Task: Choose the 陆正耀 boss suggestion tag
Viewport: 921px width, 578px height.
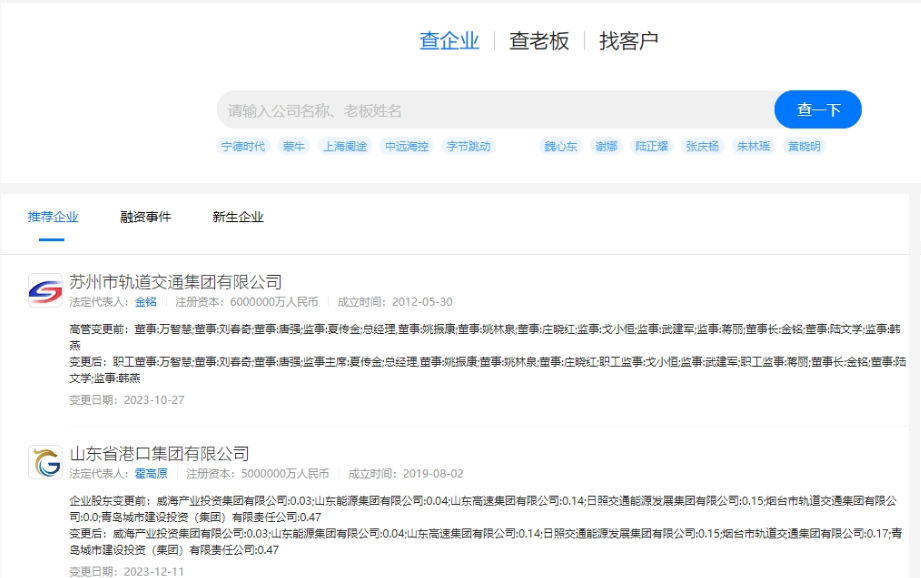Action: [651, 146]
